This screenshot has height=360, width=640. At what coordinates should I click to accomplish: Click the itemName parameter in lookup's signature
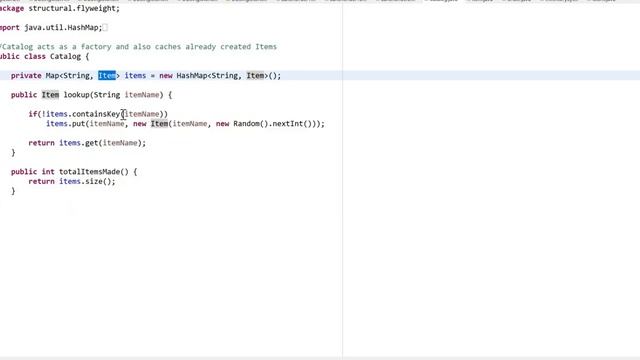coord(142,95)
